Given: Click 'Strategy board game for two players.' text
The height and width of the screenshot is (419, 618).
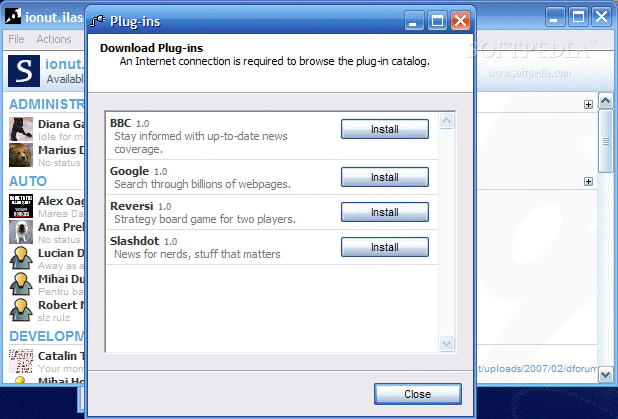Looking at the screenshot, I should click(x=205, y=219).
